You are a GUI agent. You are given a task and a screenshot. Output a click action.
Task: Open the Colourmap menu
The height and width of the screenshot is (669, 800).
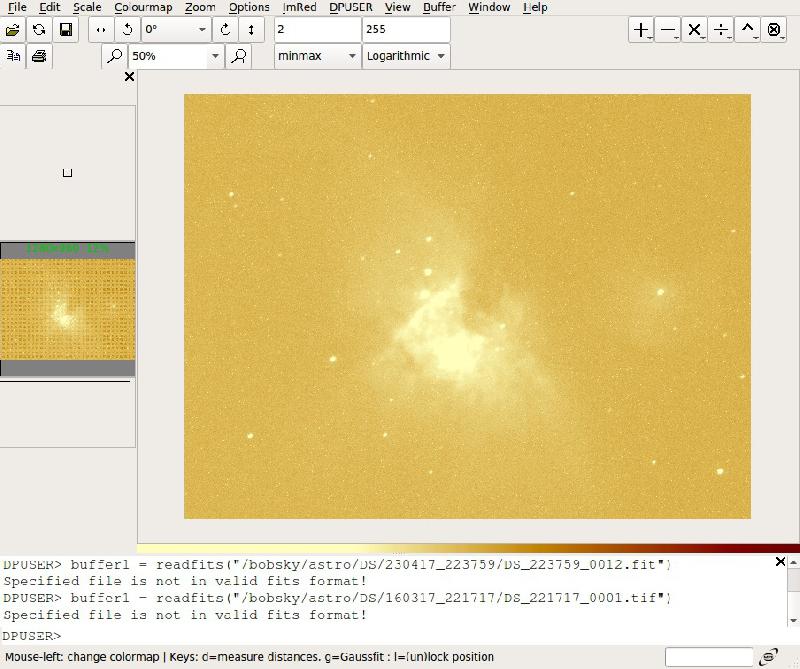click(143, 7)
